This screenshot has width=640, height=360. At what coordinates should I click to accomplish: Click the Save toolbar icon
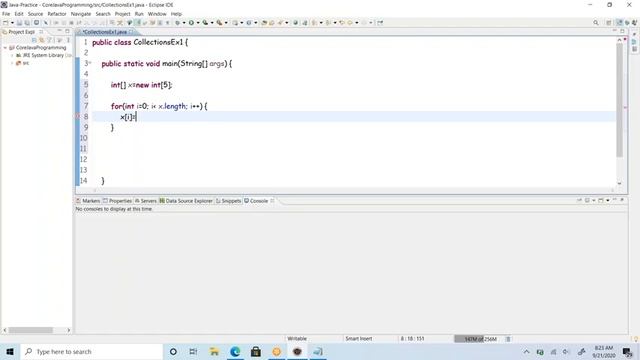(x=19, y=22)
